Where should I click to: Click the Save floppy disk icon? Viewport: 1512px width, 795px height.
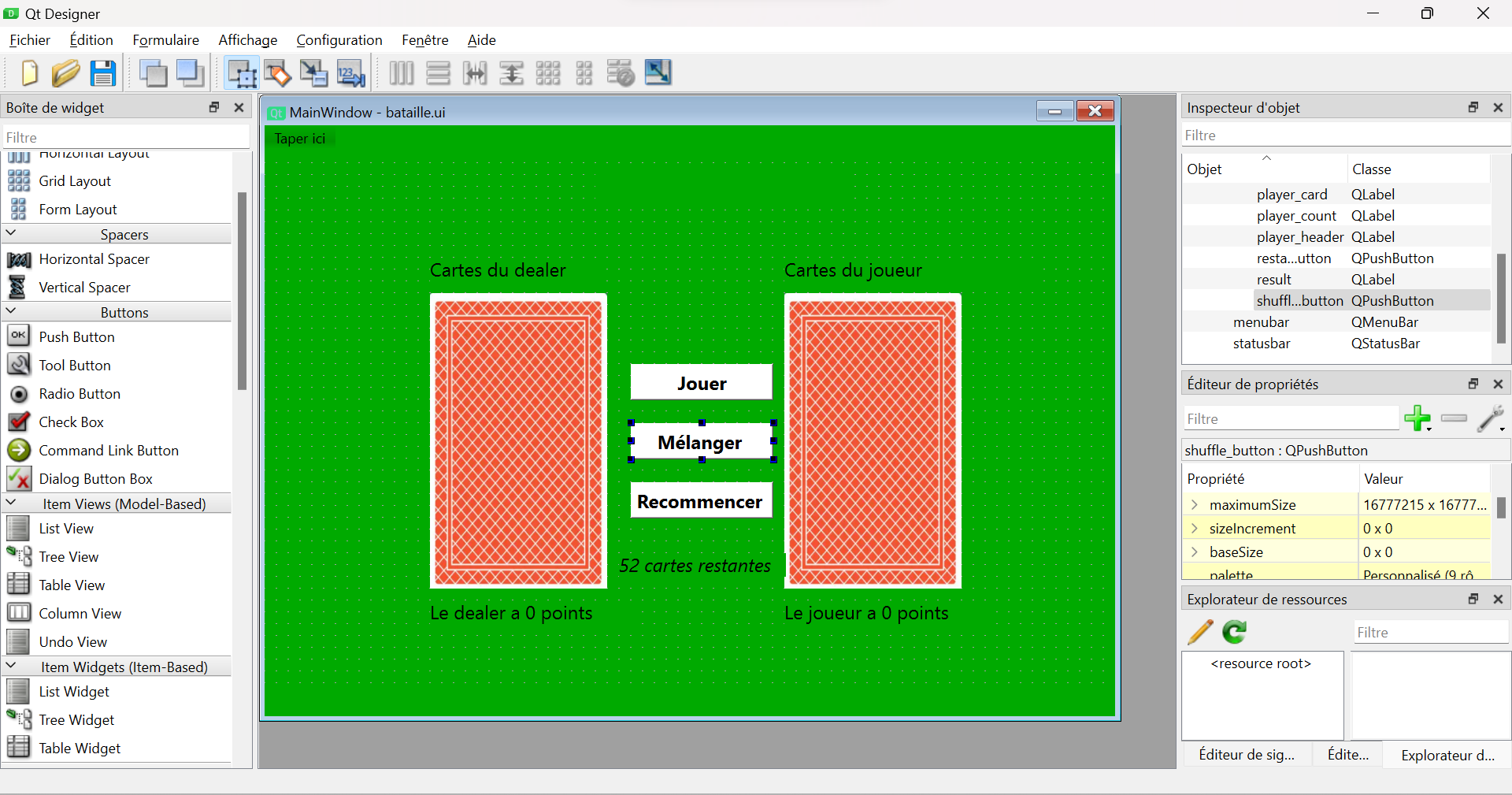coord(103,73)
